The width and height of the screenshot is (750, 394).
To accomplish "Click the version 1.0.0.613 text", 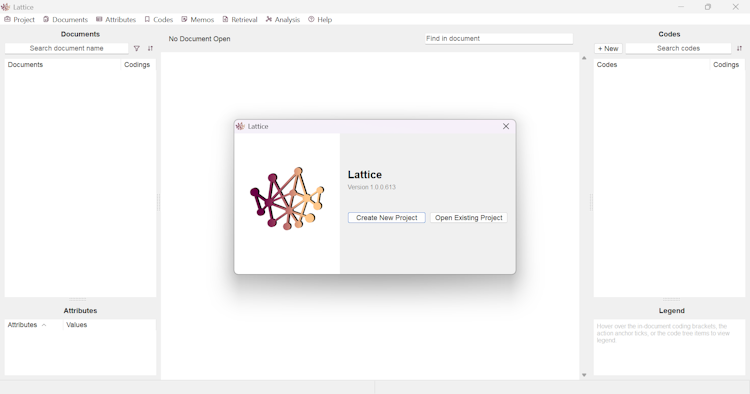I will pos(372,187).
